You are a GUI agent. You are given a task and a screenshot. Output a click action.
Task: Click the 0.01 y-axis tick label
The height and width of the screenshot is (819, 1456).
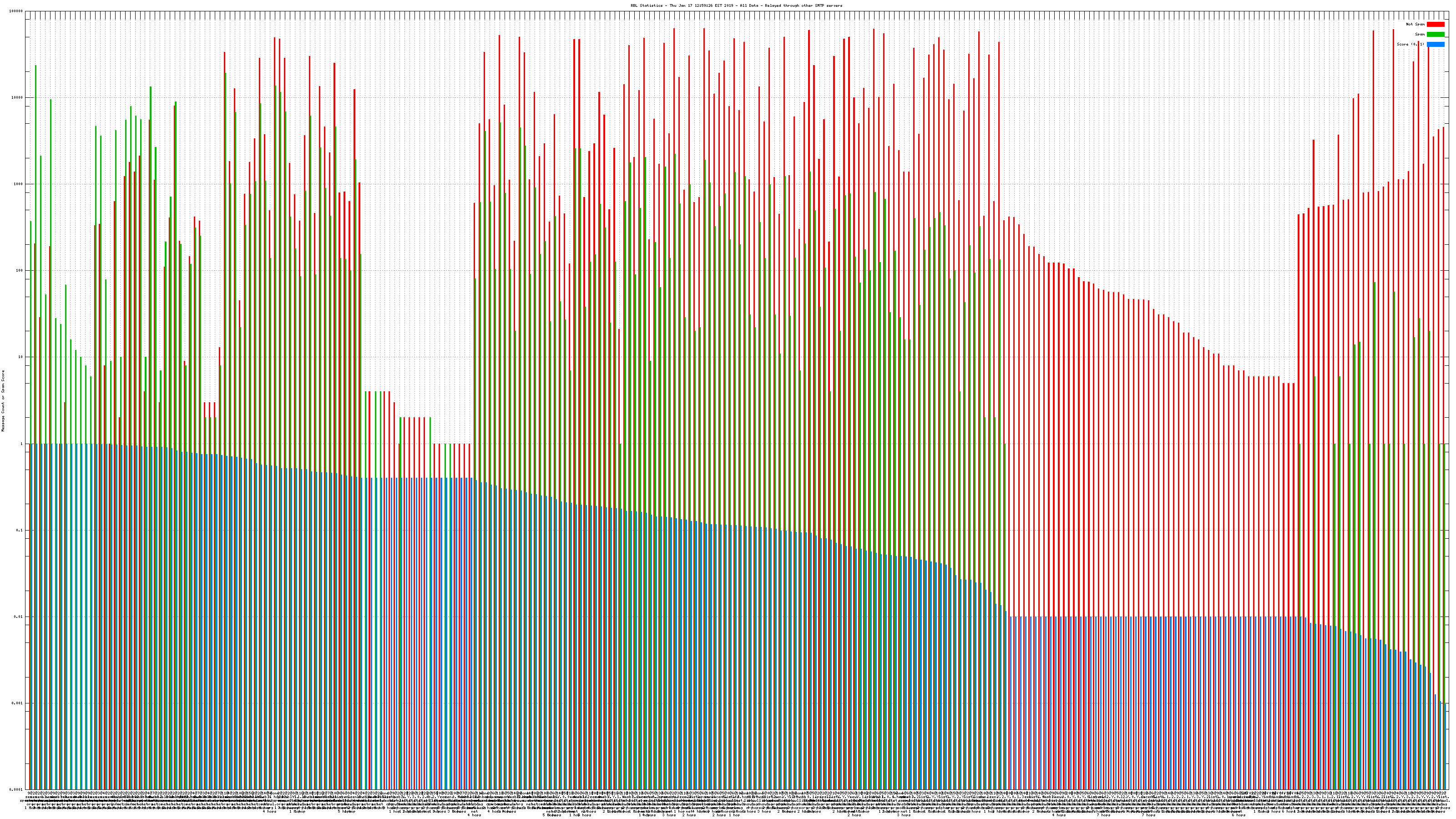pos(19,617)
